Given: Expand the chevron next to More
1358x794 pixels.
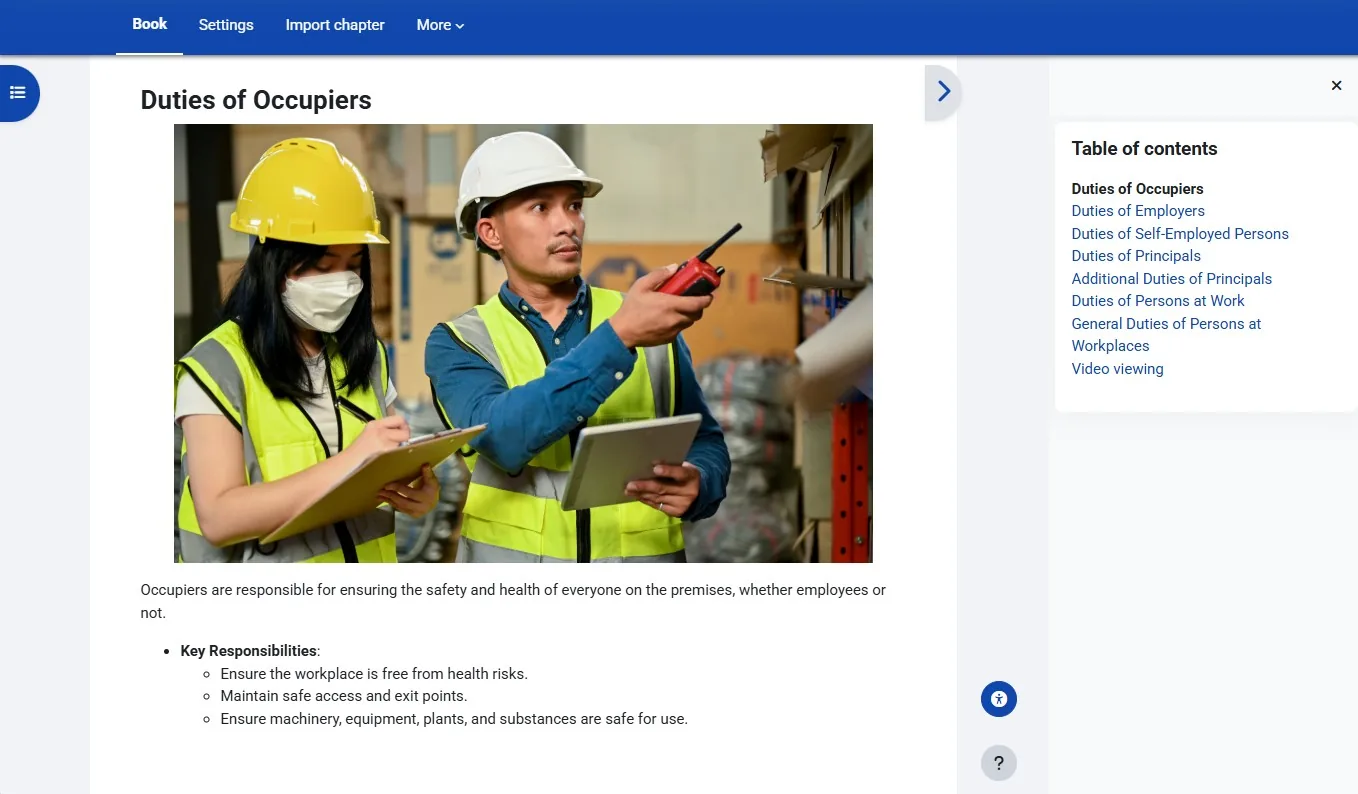Looking at the screenshot, I should (x=461, y=26).
